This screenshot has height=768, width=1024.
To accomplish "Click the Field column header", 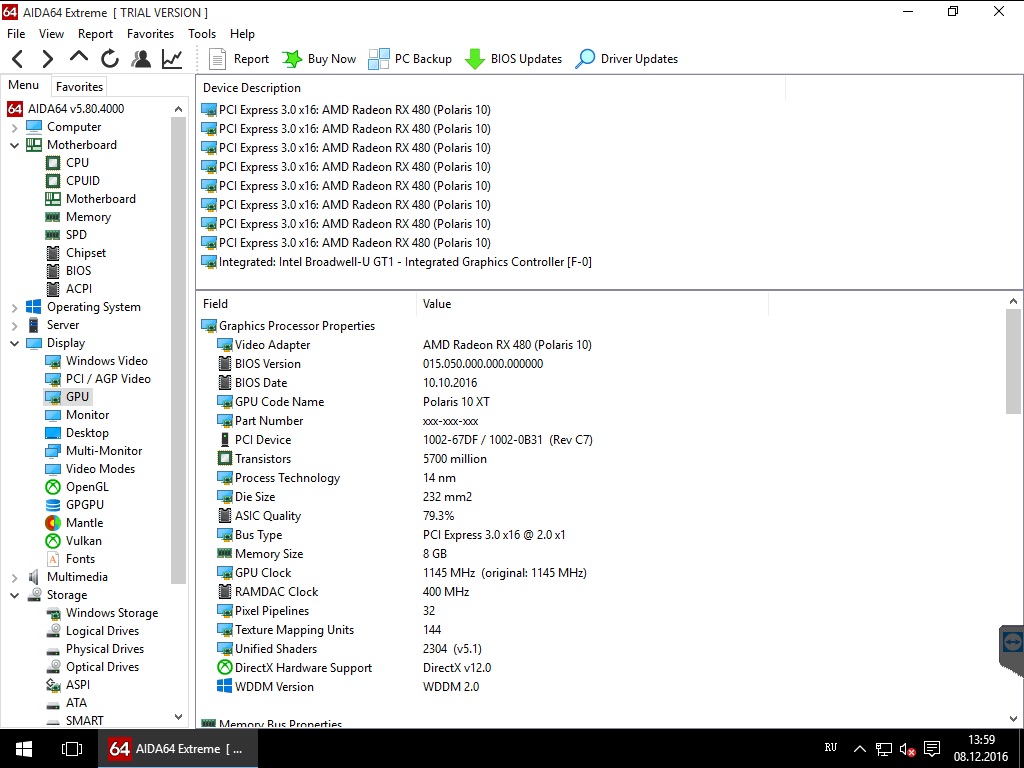I will (306, 304).
